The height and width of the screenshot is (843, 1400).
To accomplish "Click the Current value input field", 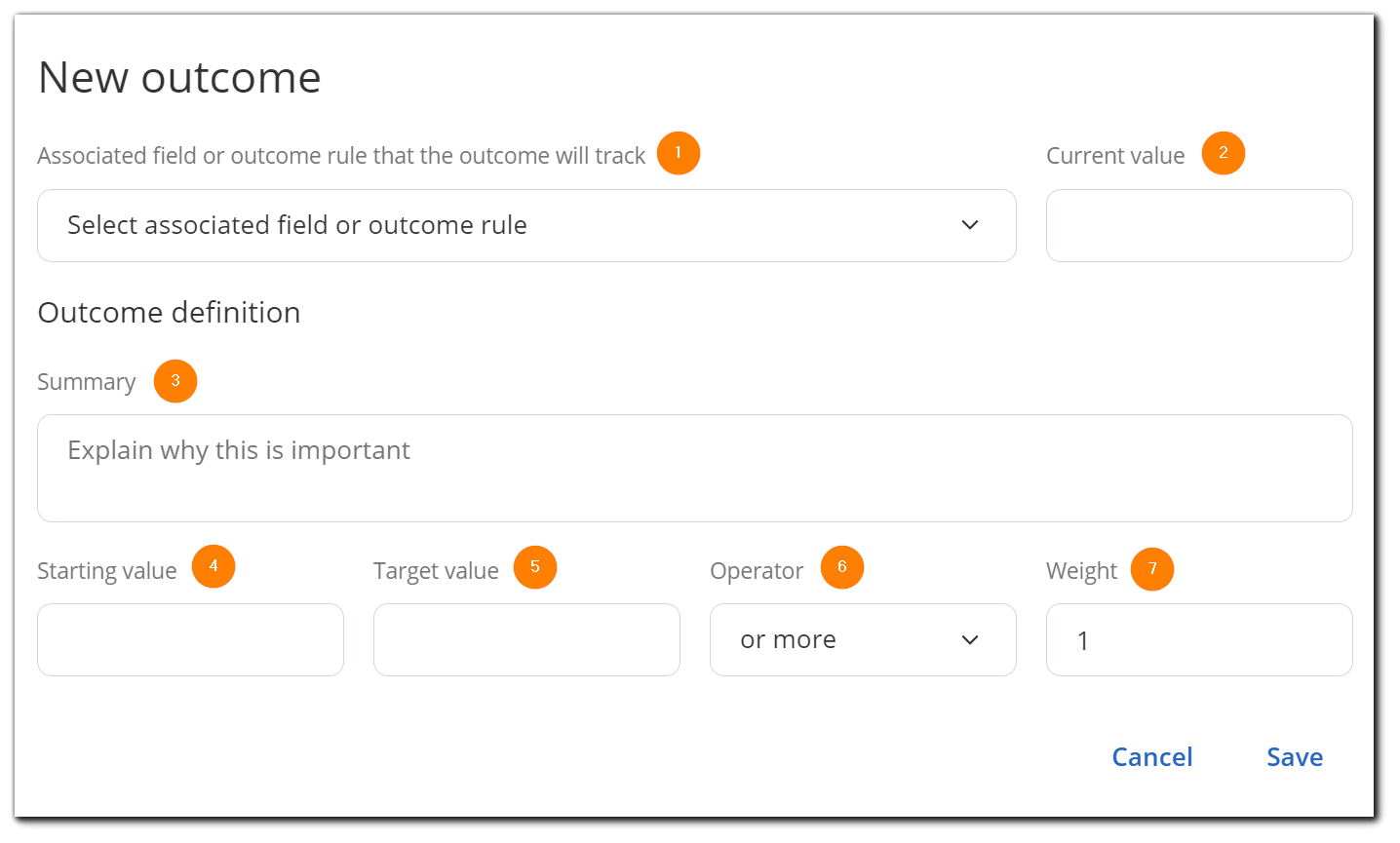I will tap(1198, 225).
